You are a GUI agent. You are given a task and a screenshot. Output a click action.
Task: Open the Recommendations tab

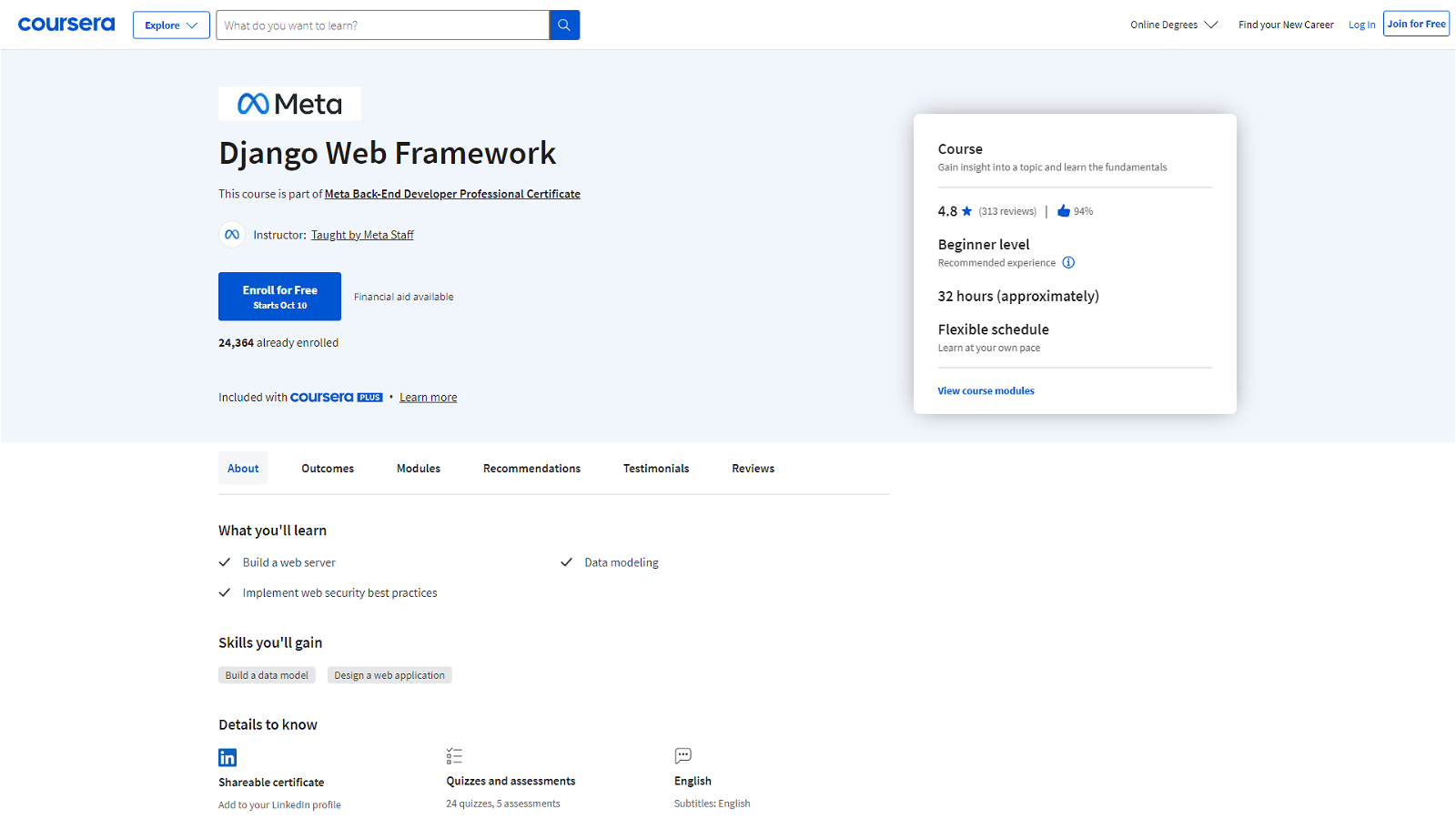(x=531, y=469)
